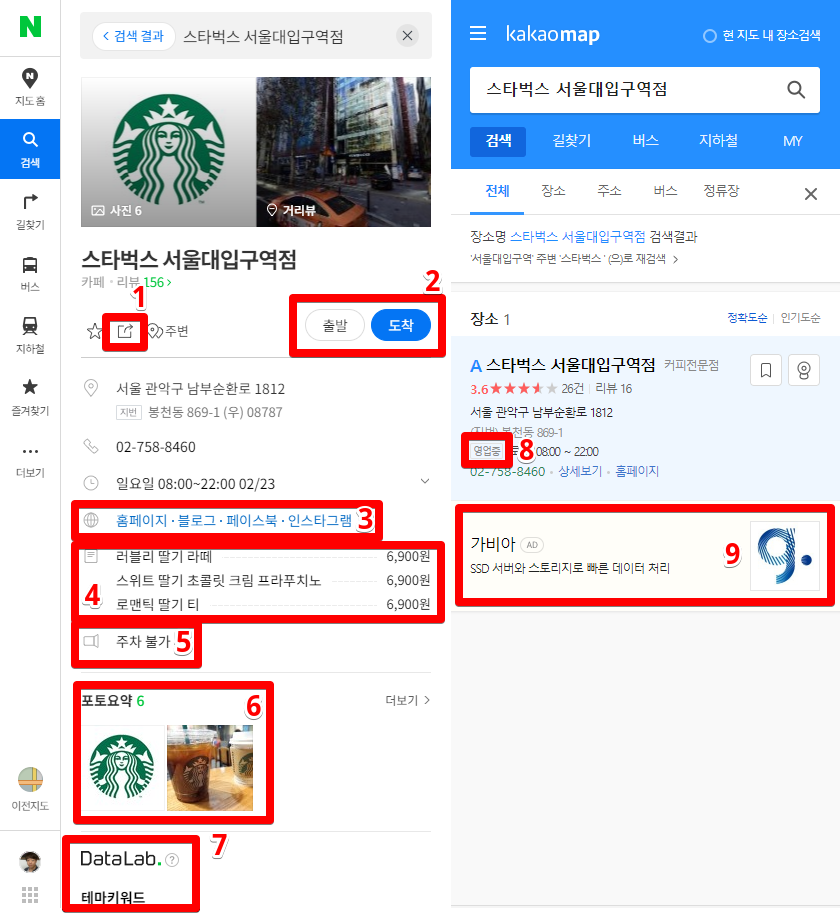Toggle 현 지도 내 장소검색 option
Image resolution: width=840 pixels, height=916 pixels.
(762, 36)
